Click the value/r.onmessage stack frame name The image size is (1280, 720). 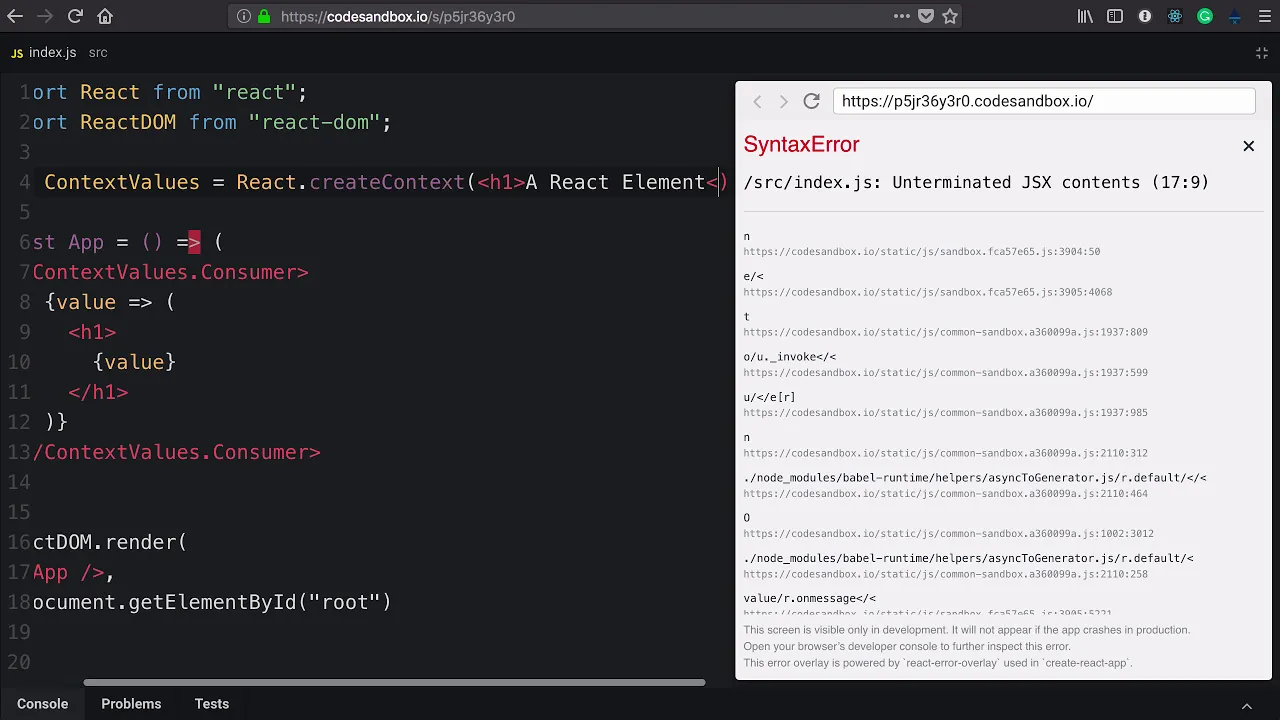809,598
